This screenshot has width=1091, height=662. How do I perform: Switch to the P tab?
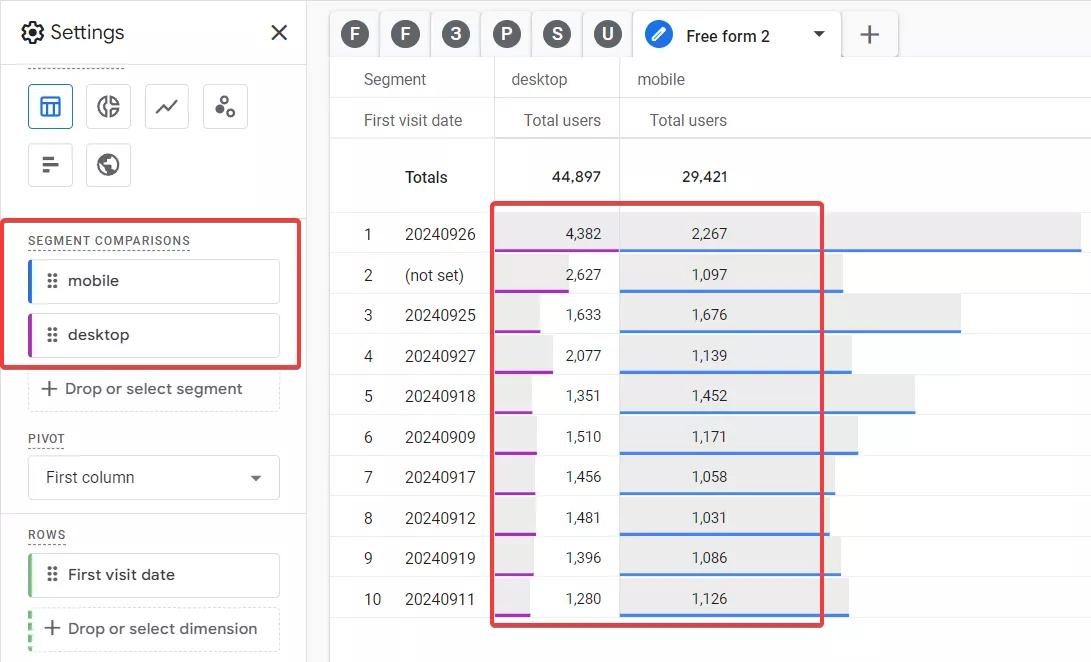pos(507,33)
